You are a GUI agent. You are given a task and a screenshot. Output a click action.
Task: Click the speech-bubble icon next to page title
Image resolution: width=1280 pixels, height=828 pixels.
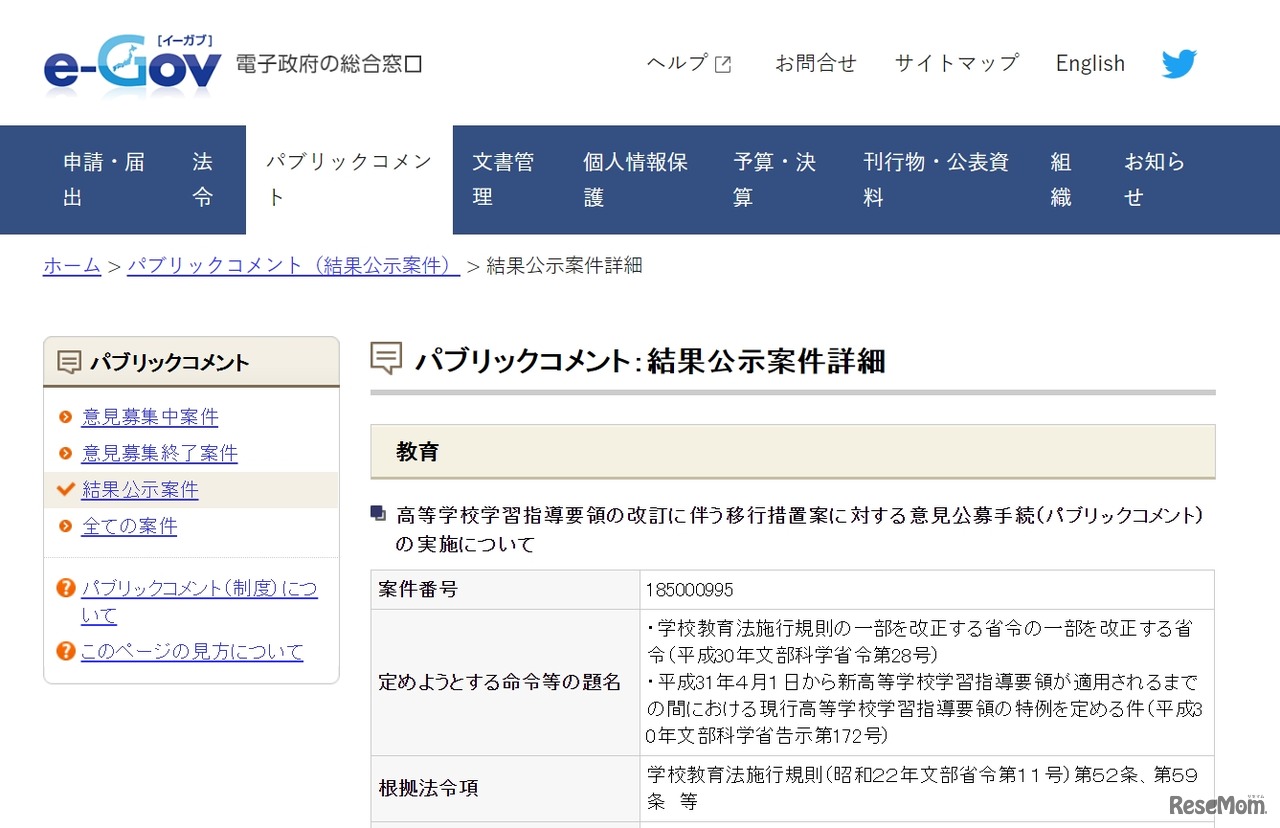[x=385, y=358]
